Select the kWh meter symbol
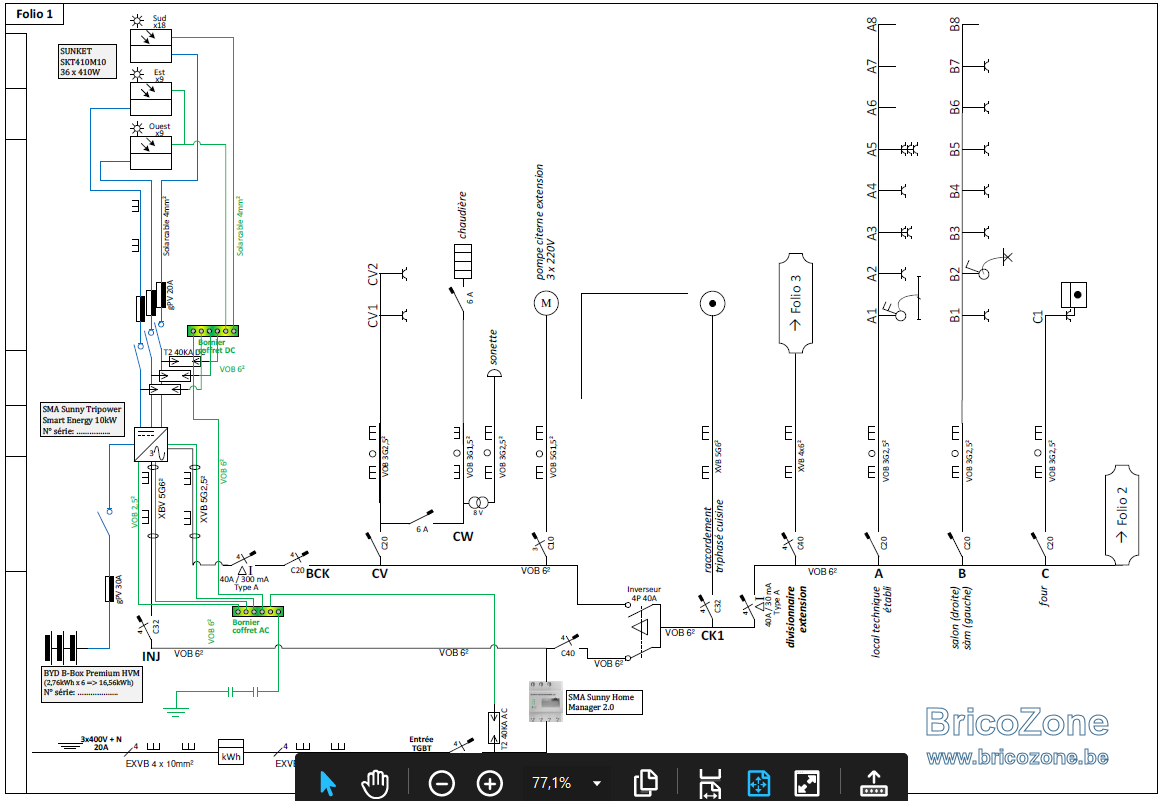 230,752
